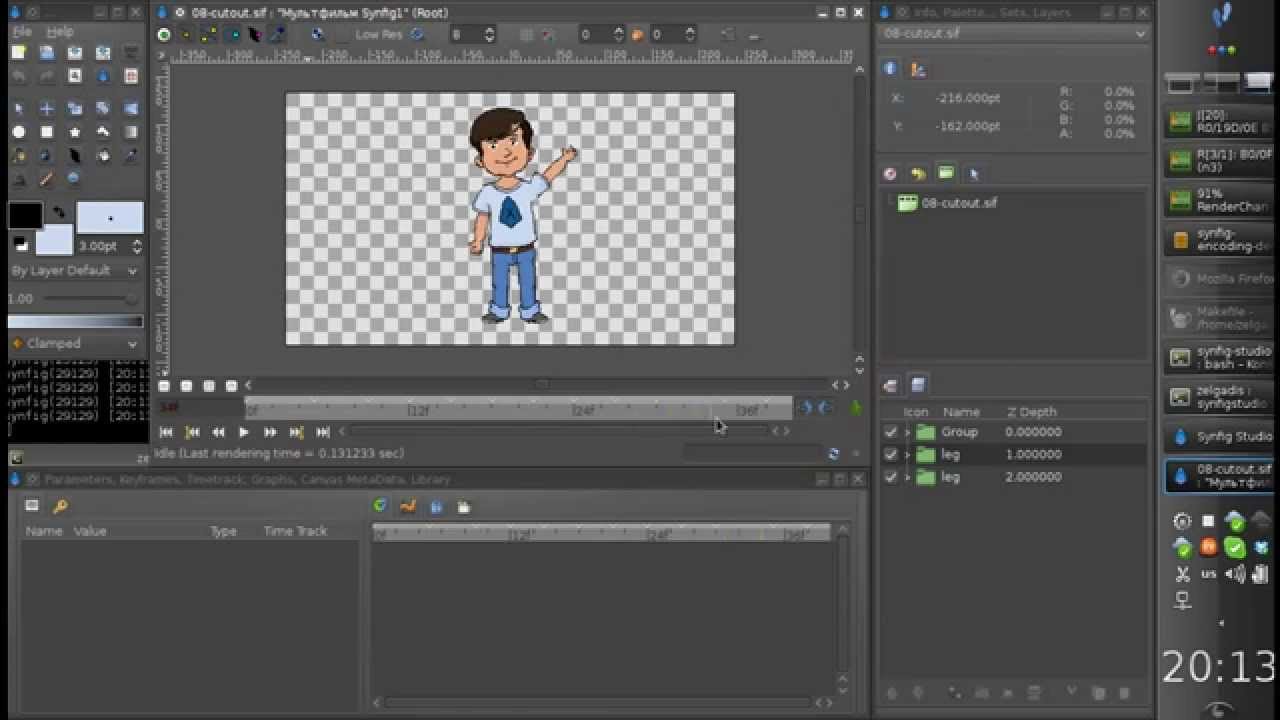
Task: Open the File menu in toolbox
Action: click(22, 32)
